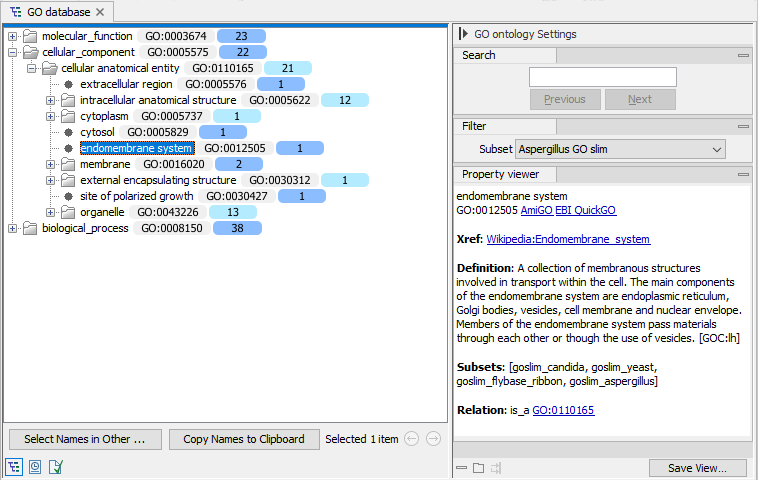The width and height of the screenshot is (758, 480).
Task: Minimize the Search settings group
Action: pos(743,56)
